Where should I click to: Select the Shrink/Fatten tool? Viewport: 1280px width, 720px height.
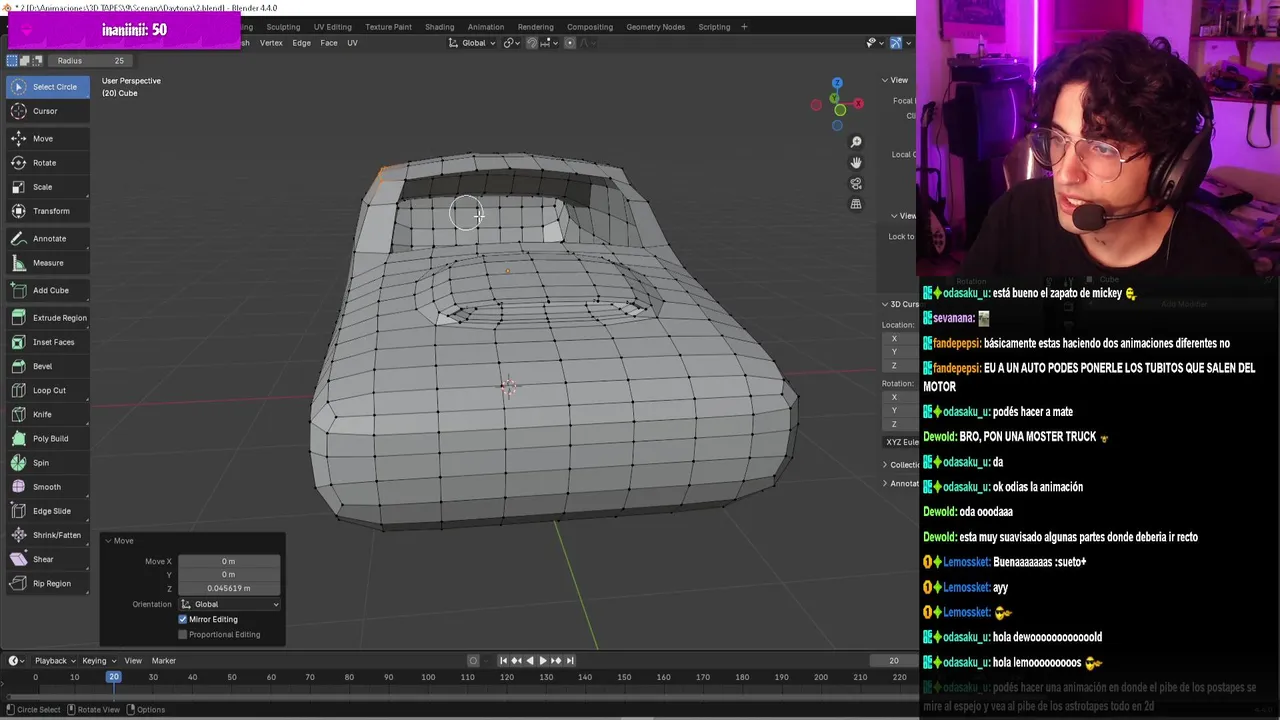47,535
